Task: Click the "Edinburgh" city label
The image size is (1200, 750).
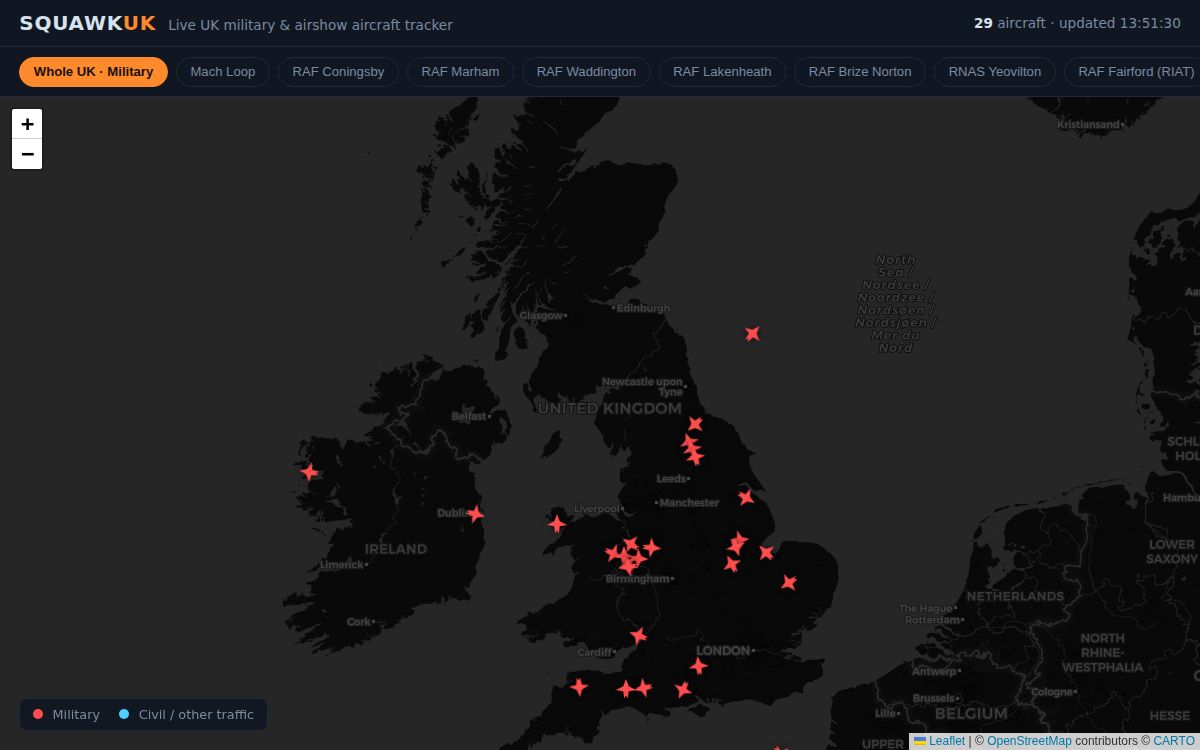Action: [x=643, y=308]
